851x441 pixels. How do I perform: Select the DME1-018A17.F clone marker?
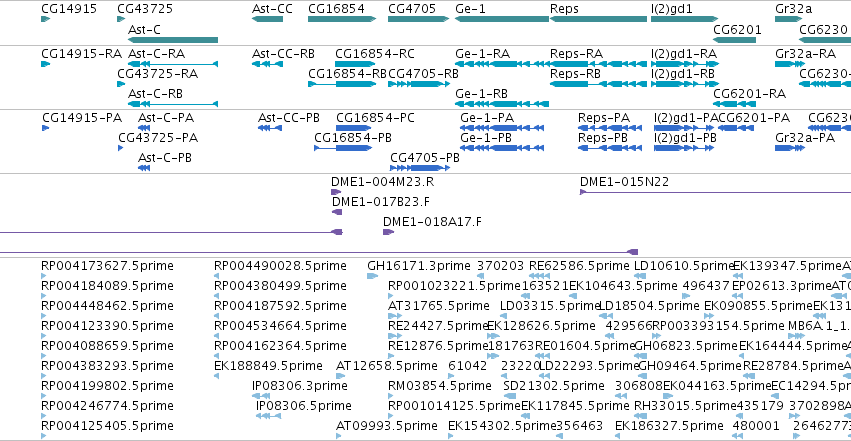tap(388, 232)
